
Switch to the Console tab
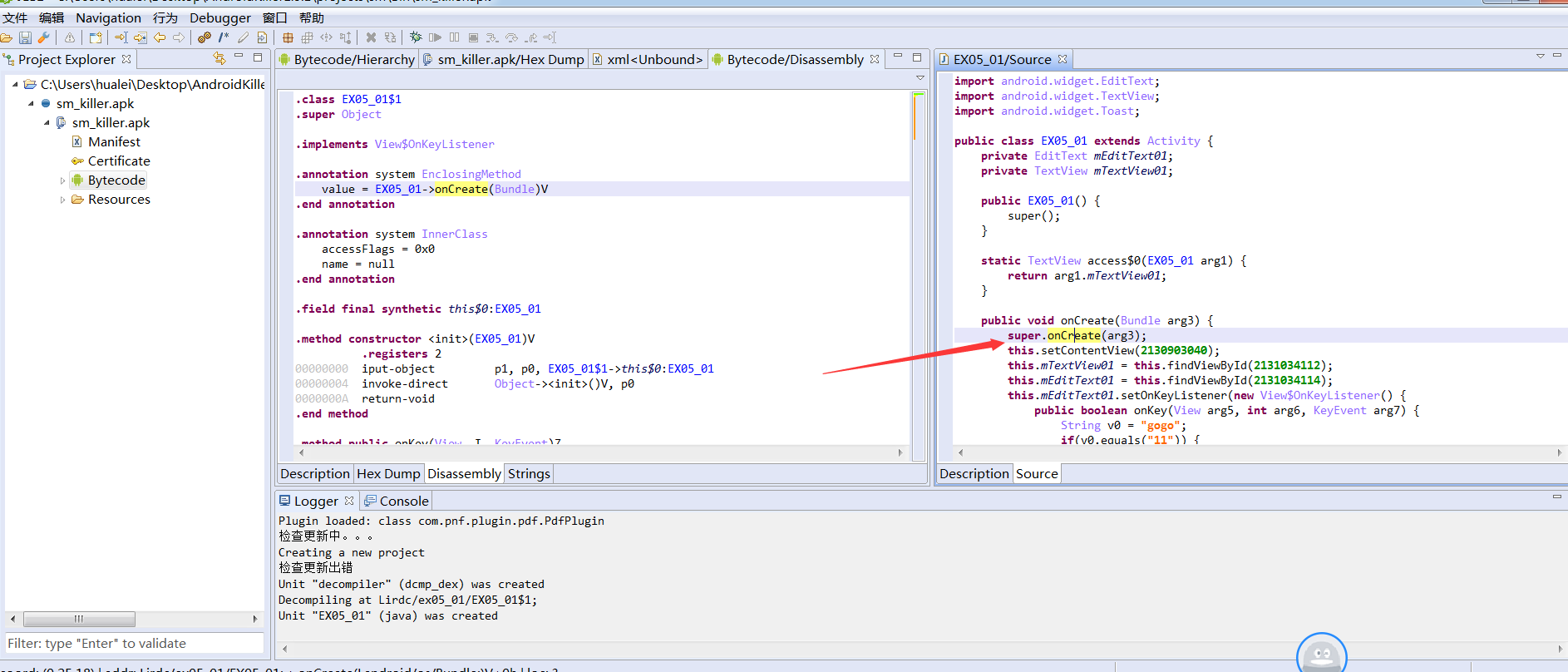pyautogui.click(x=397, y=502)
